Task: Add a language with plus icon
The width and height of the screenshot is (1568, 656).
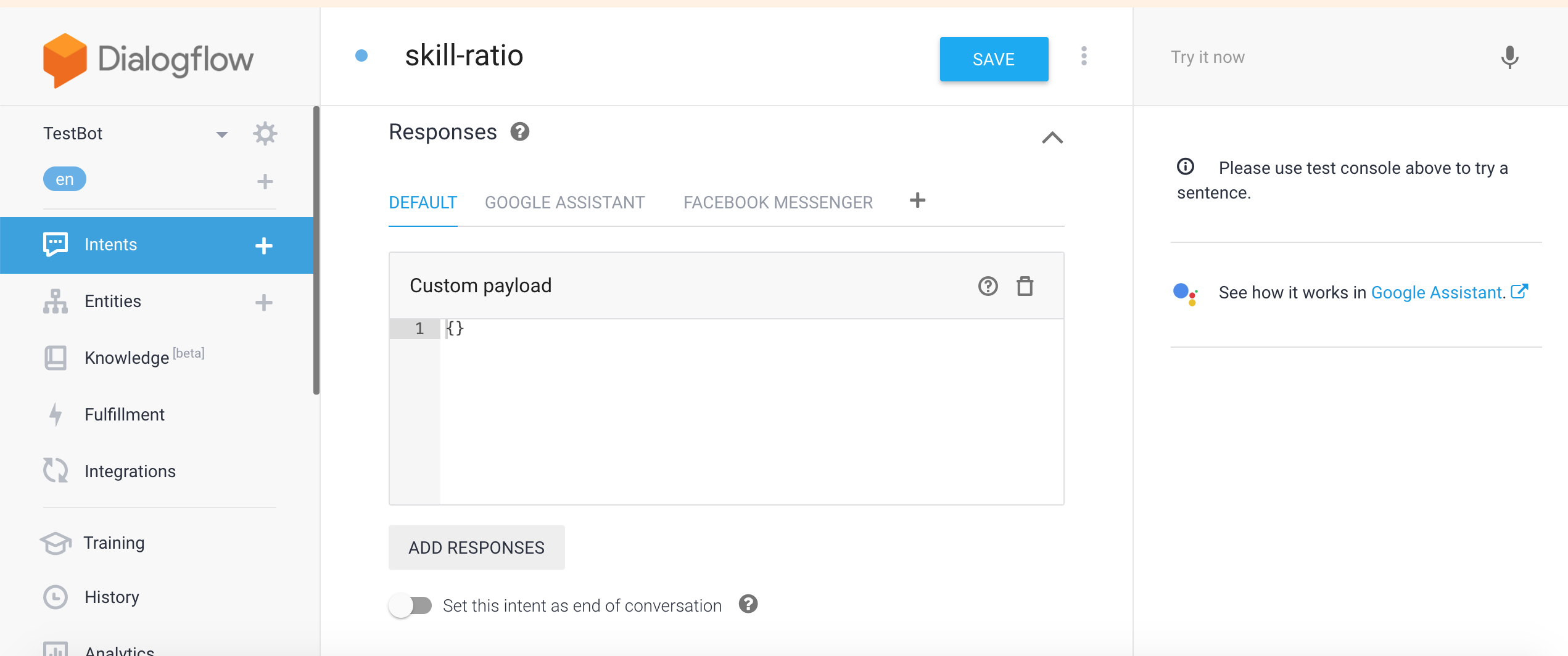Action: tap(265, 181)
